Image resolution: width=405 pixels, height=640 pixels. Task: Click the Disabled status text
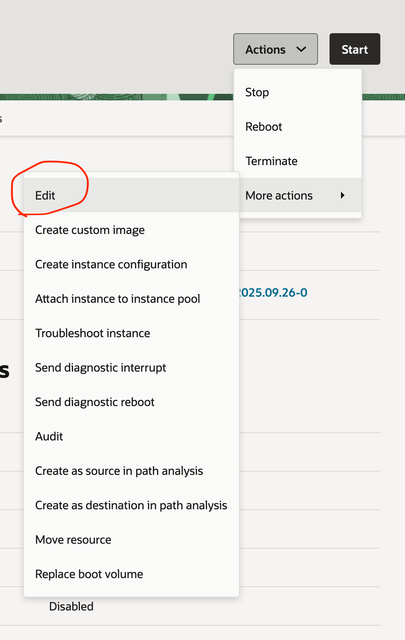click(71, 607)
